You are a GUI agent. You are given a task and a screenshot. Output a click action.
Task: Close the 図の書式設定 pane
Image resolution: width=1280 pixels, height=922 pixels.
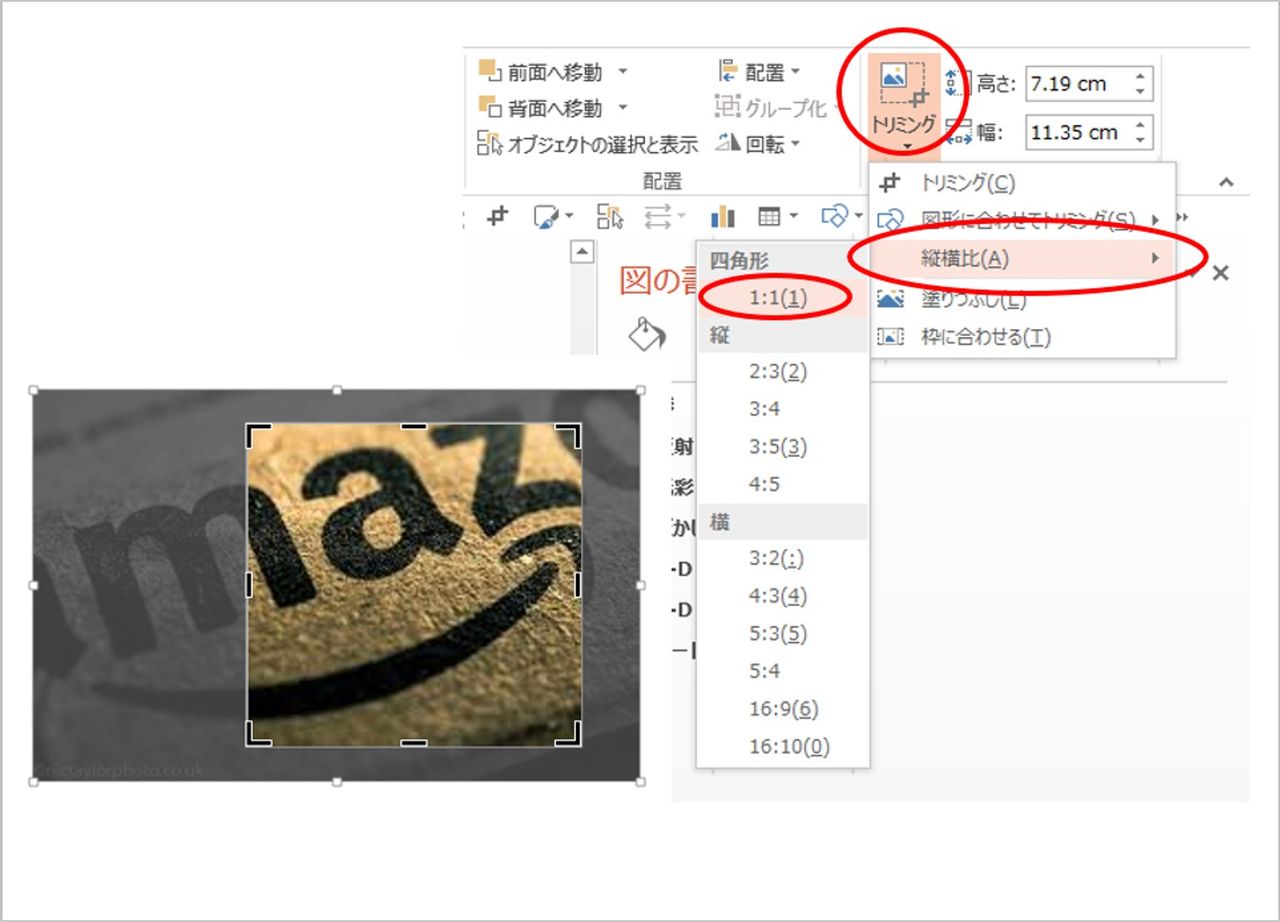[1220, 273]
